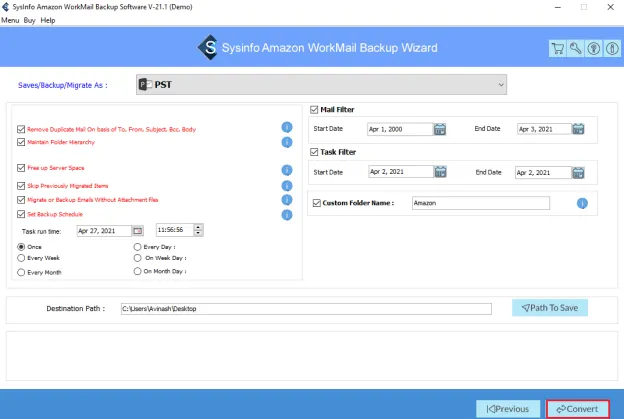624x419 pixels.
Task: Click info icon beside Remove Duplicate Mail
Action: tap(287, 128)
